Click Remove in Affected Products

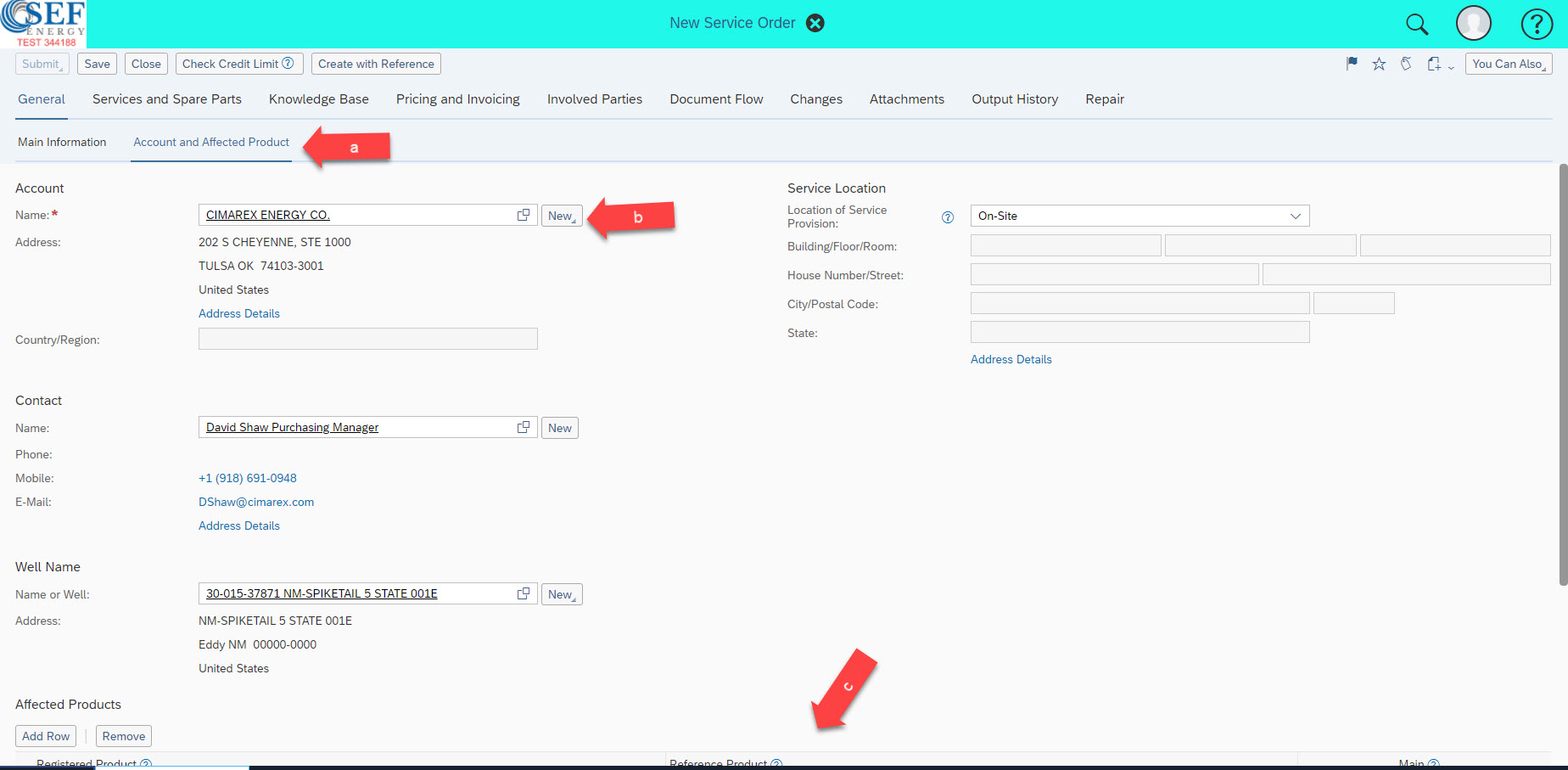[124, 736]
